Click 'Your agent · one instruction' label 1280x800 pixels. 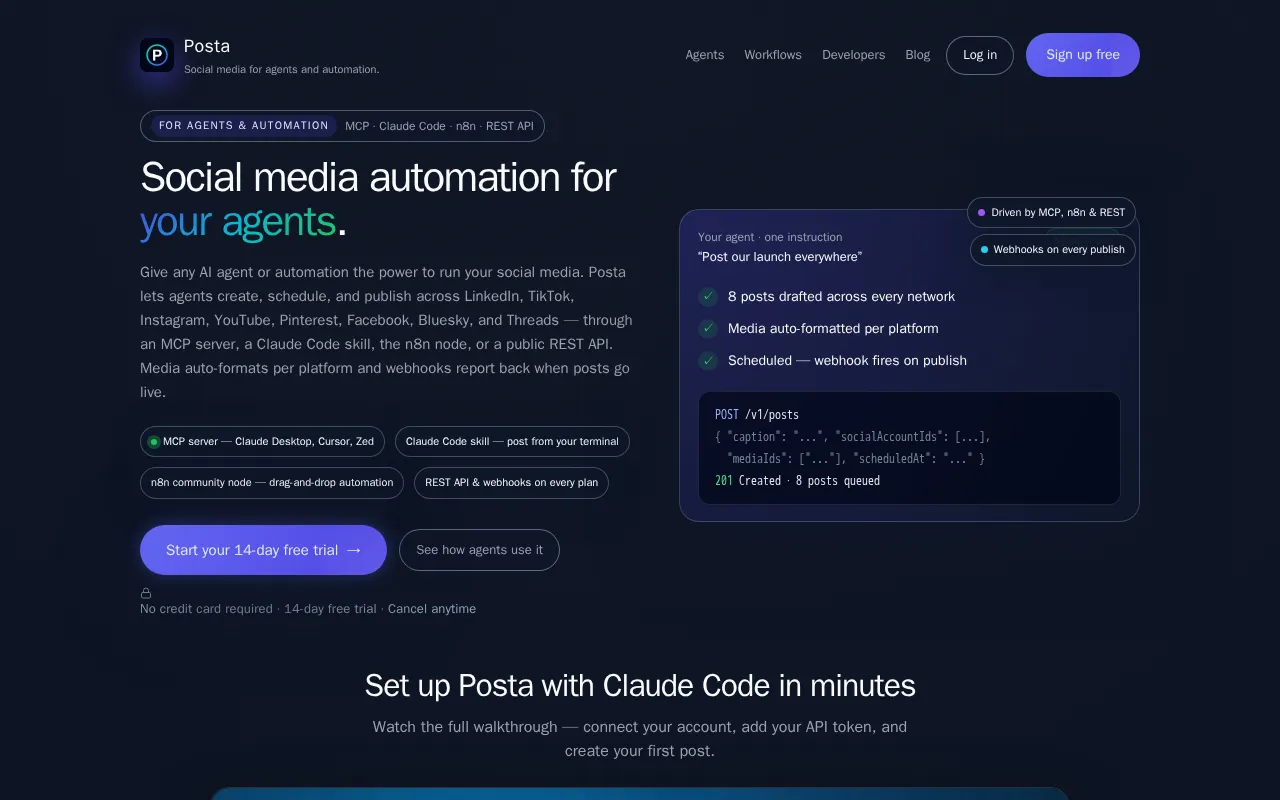pyautogui.click(x=770, y=237)
